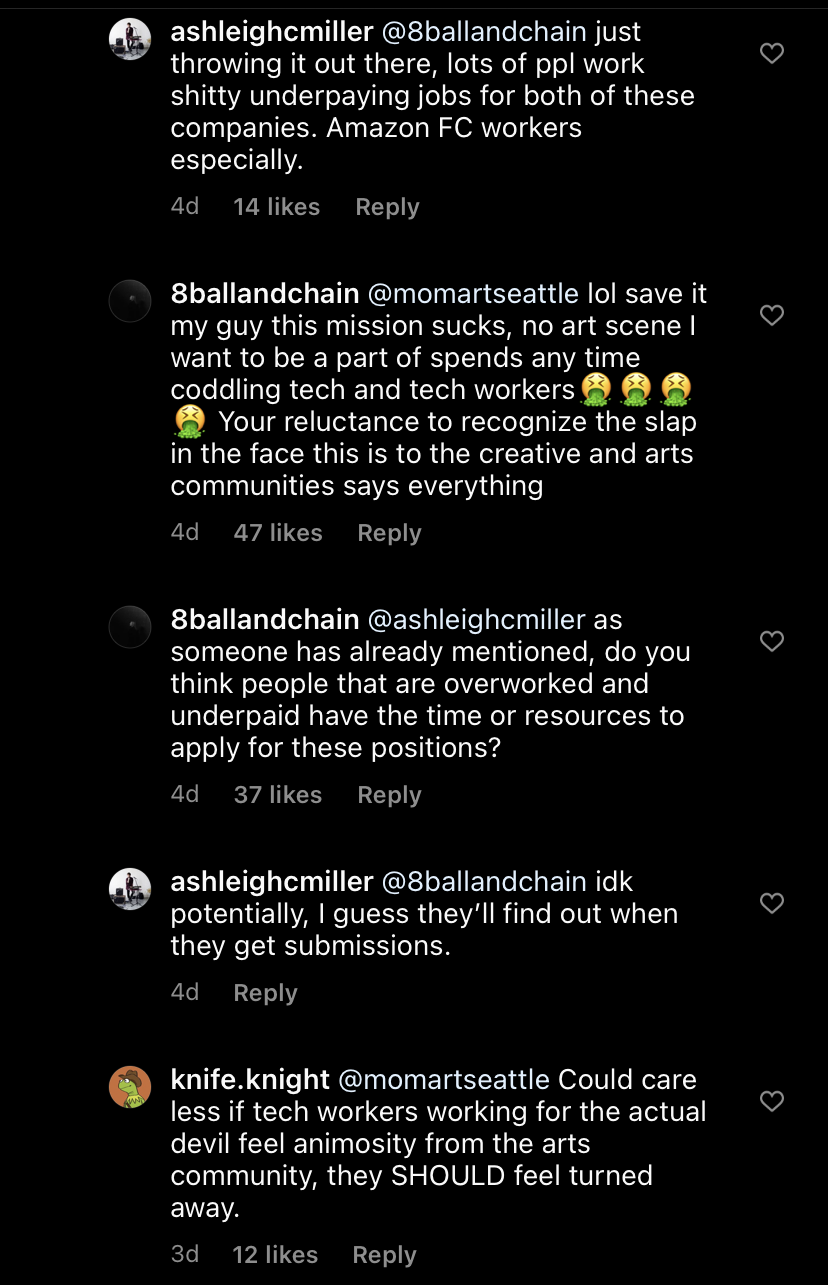Open @ashleighcmiller mention in 8ballandchain's comment
Image resolution: width=828 pixels, height=1285 pixels.
coord(476,620)
